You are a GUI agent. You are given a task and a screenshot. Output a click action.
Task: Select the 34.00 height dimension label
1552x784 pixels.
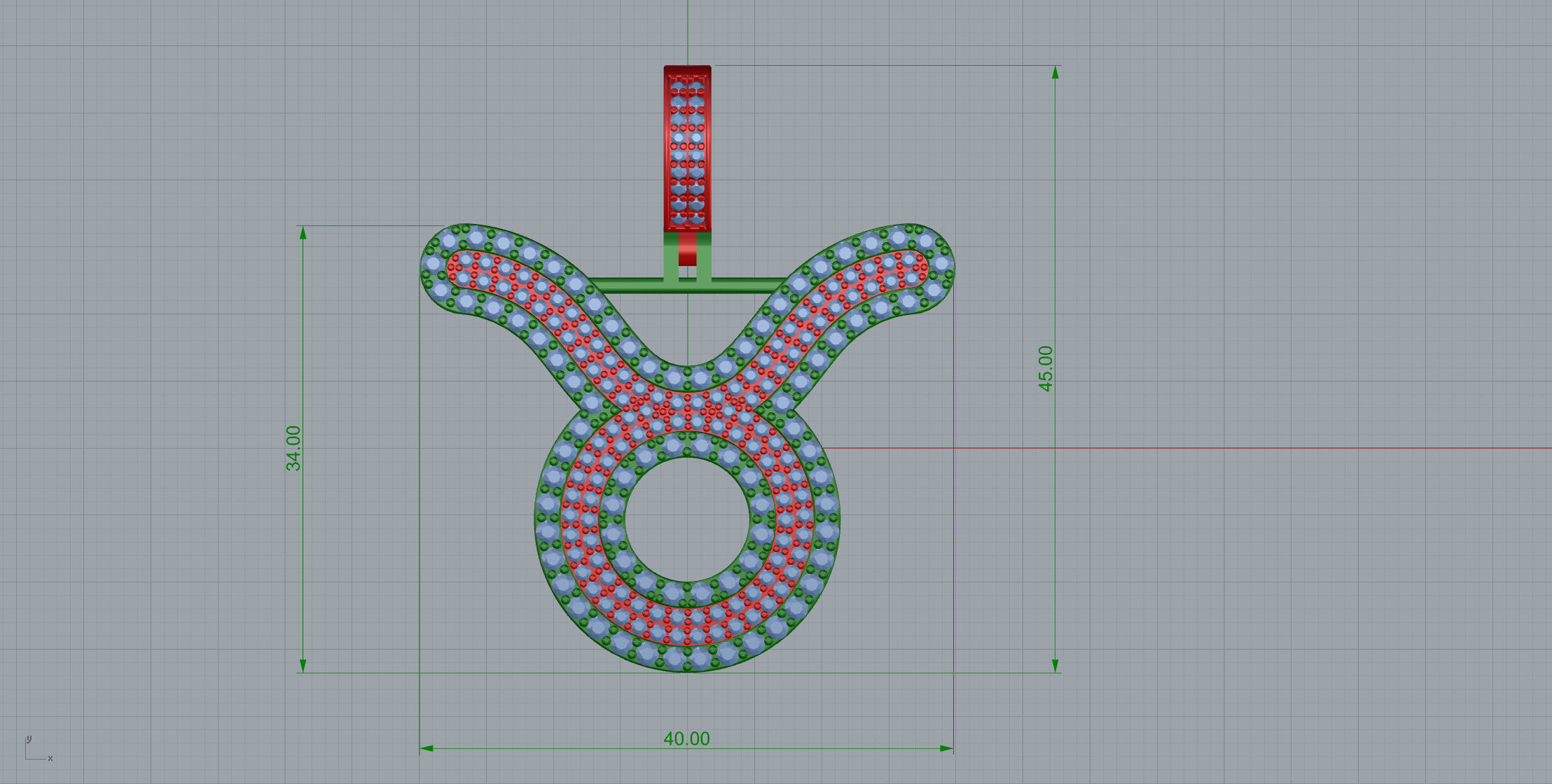click(x=293, y=448)
